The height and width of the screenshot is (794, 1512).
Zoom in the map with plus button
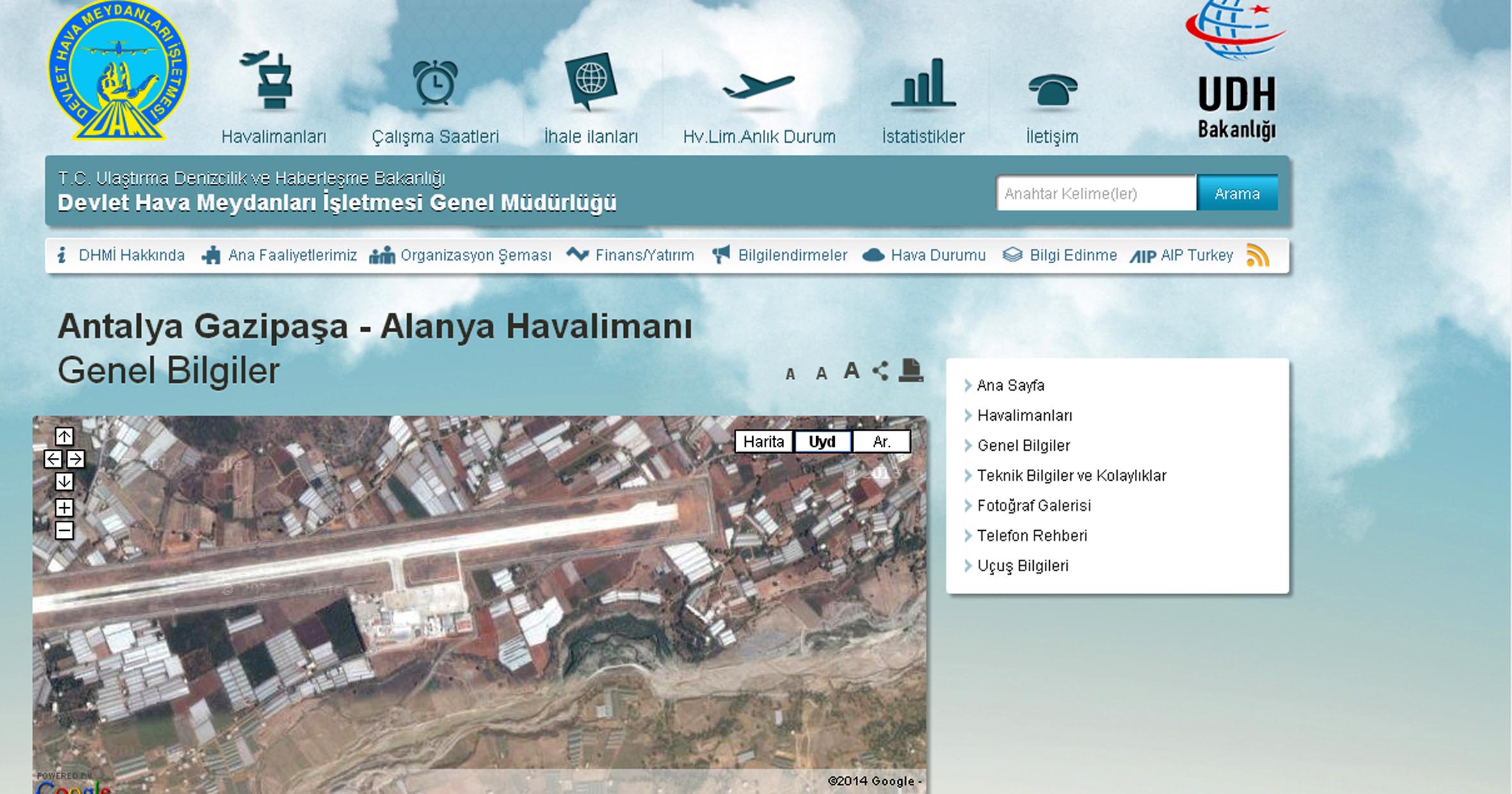point(64,508)
